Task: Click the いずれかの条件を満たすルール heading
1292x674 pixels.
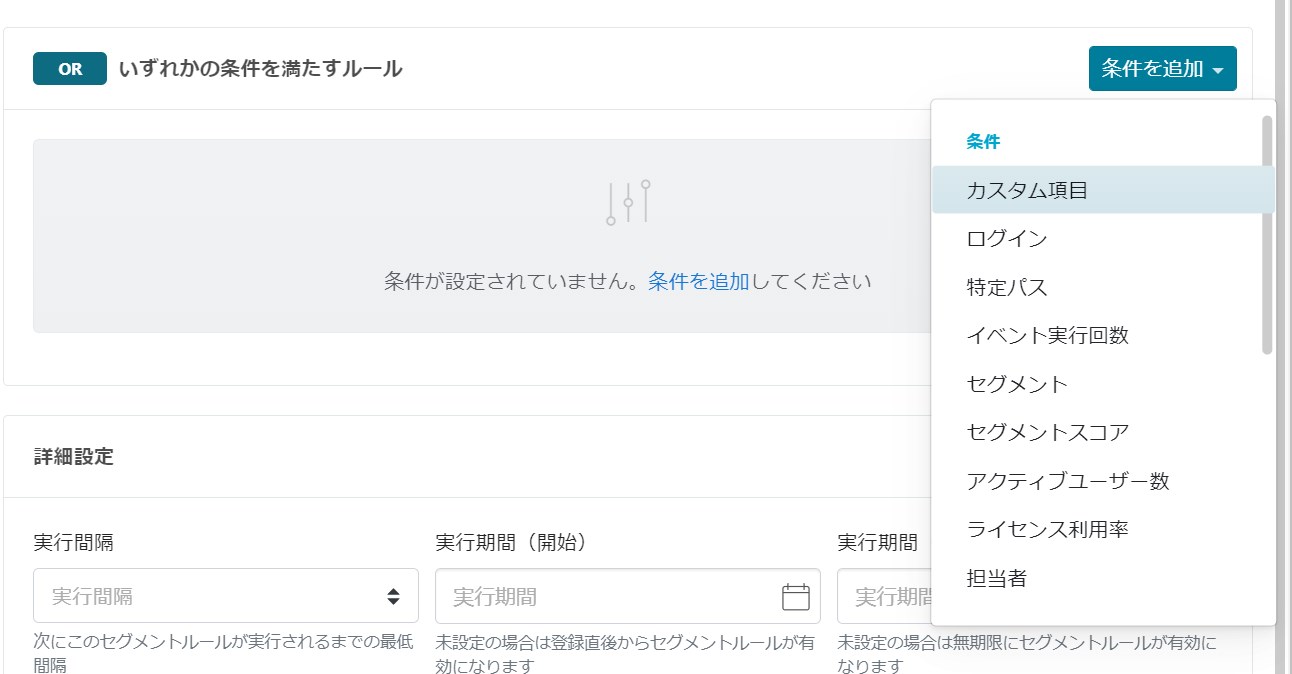Action: pyautogui.click(x=260, y=69)
